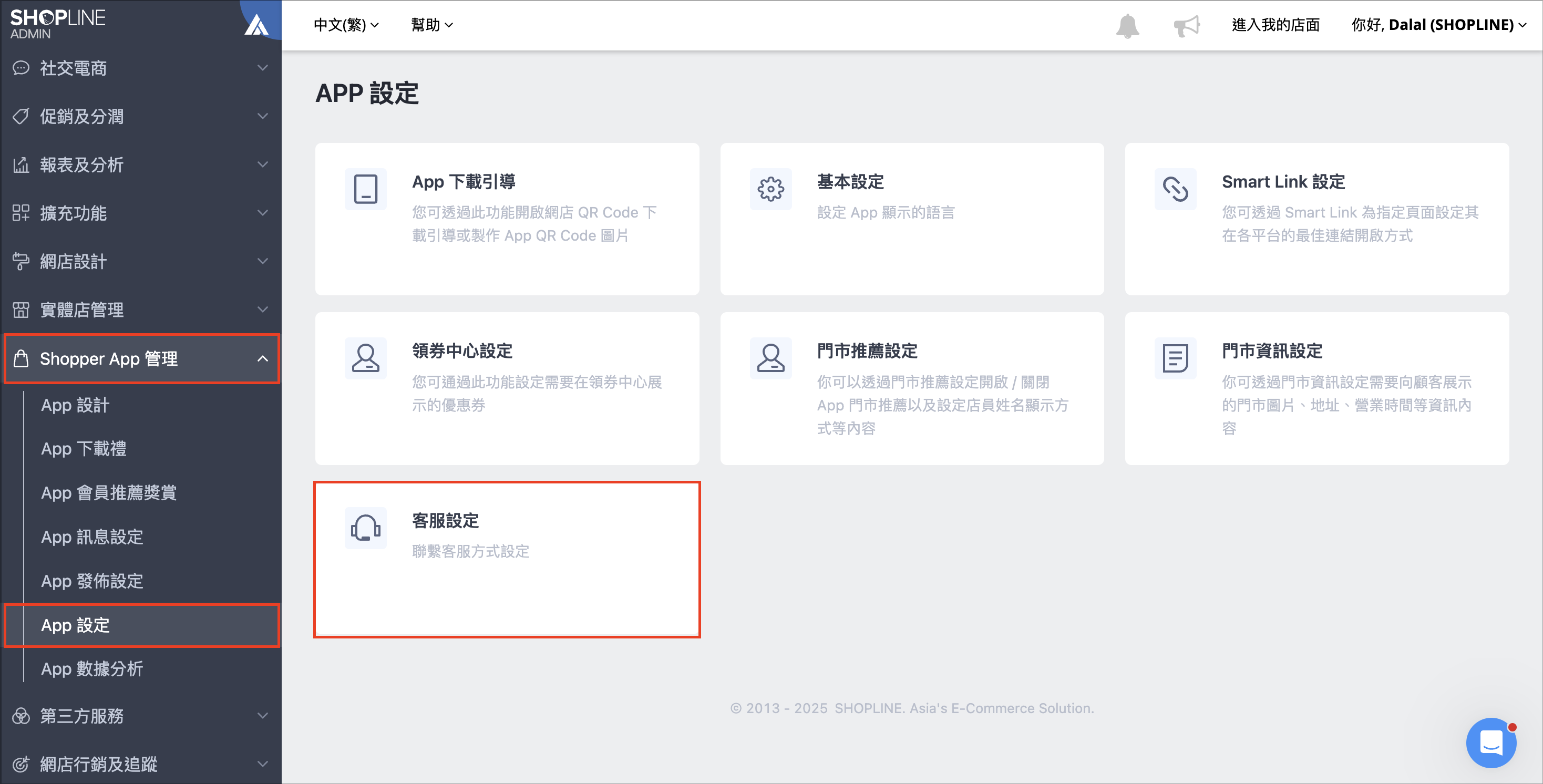Expand the 報表及分析 menu chevron

[x=262, y=164]
